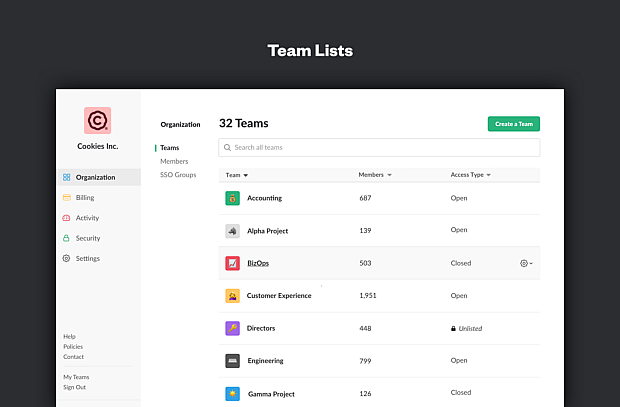Click the Organization grid icon in sidebar

click(x=66, y=177)
